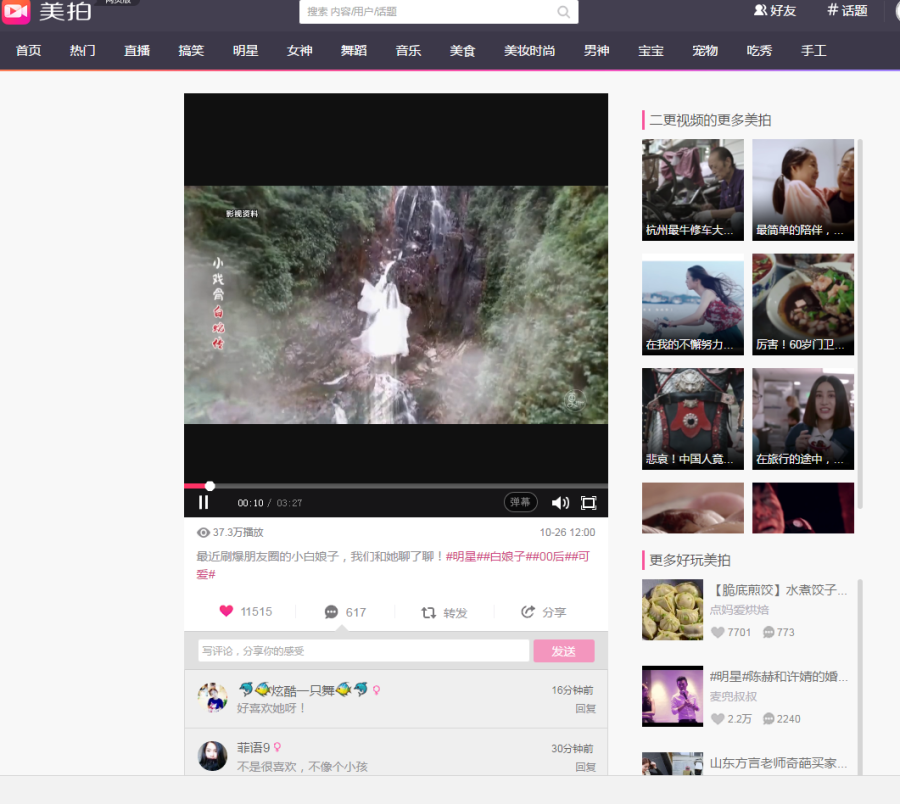The height and width of the screenshot is (804, 900).
Task: Open the 女神 category
Action: (300, 51)
